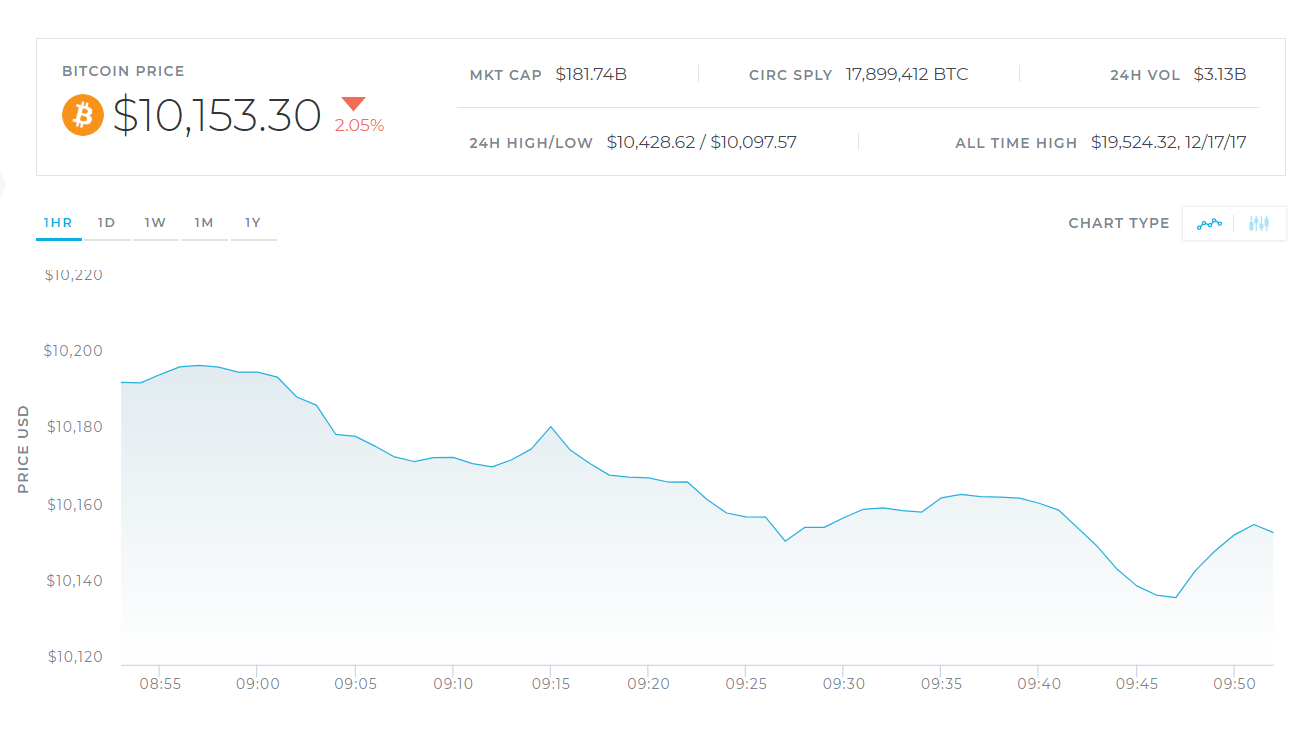The image size is (1308, 734).
Task: Choose the 1M time range tab
Action: [x=204, y=223]
